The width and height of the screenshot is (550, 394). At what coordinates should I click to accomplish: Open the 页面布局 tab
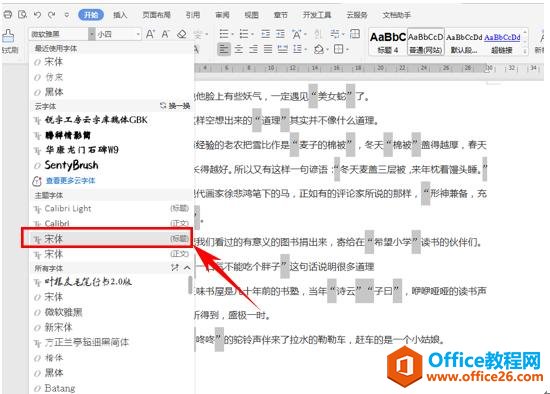coord(156,15)
